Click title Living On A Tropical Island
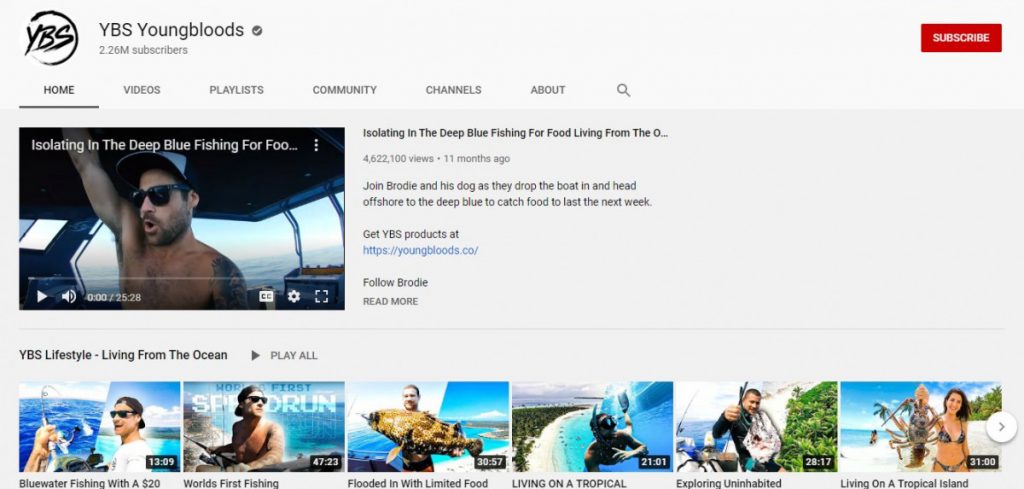This screenshot has width=1024, height=489. pos(904,483)
